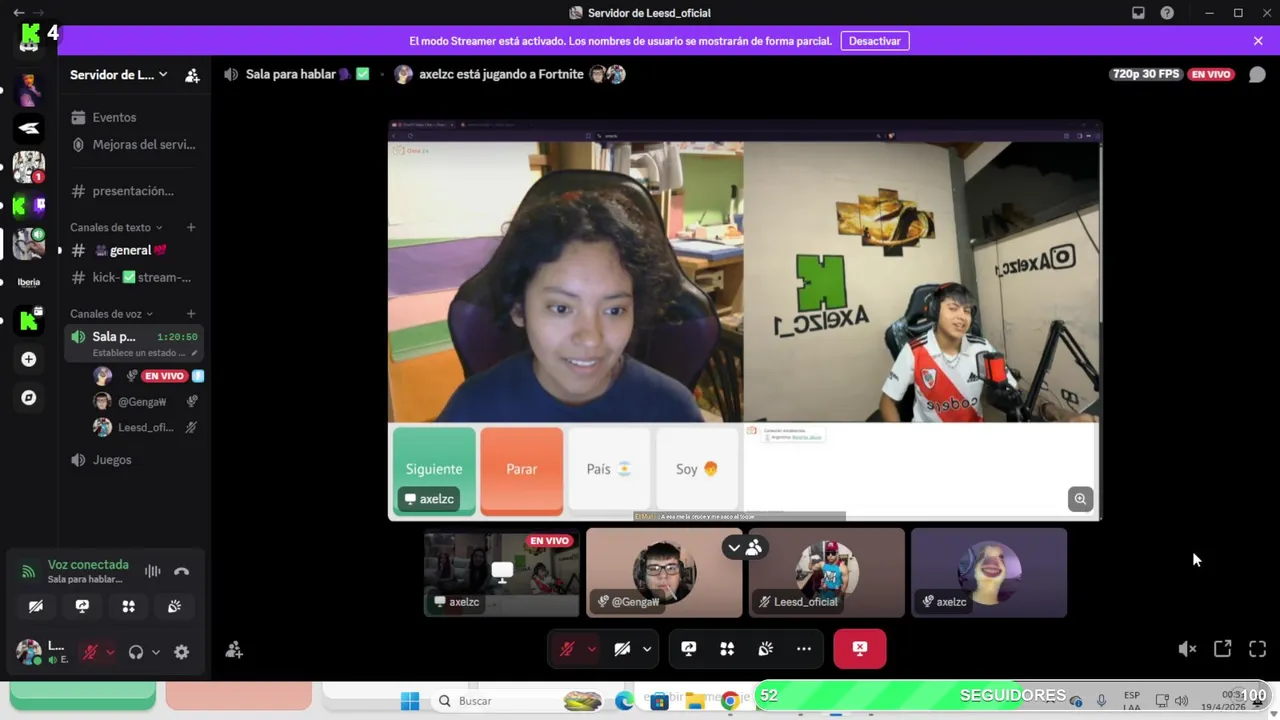This screenshot has width=1280, height=720.
Task: Open the Iberia server icon
Action: 29,282
